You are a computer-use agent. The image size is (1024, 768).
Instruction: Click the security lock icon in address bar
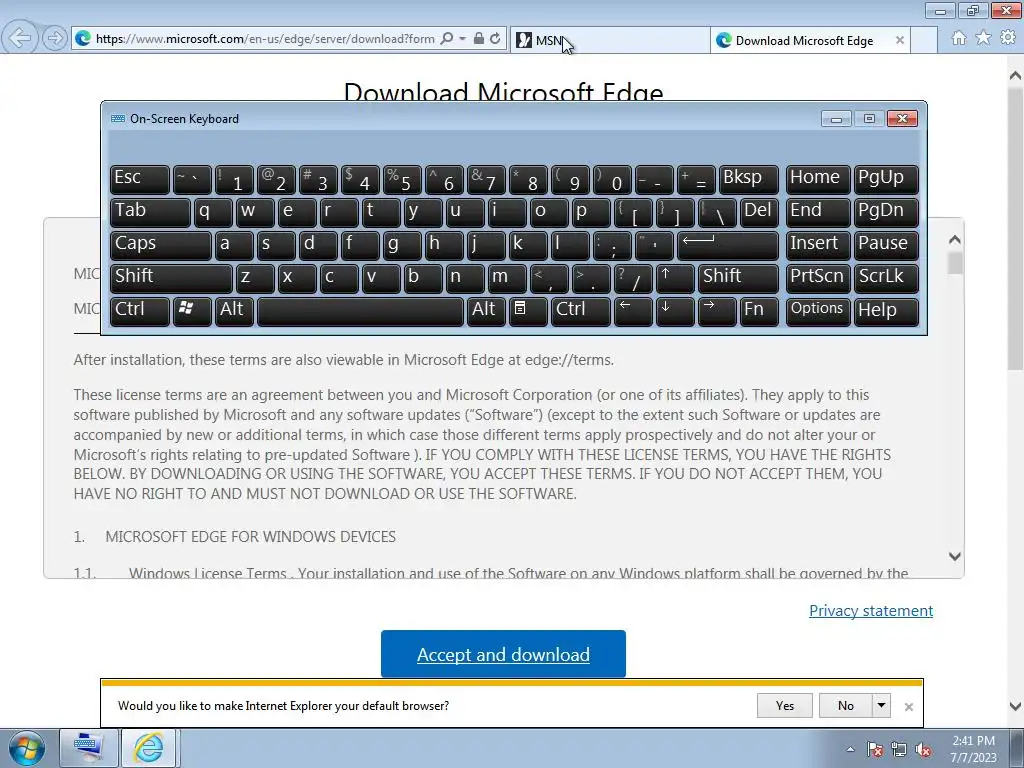tap(479, 39)
